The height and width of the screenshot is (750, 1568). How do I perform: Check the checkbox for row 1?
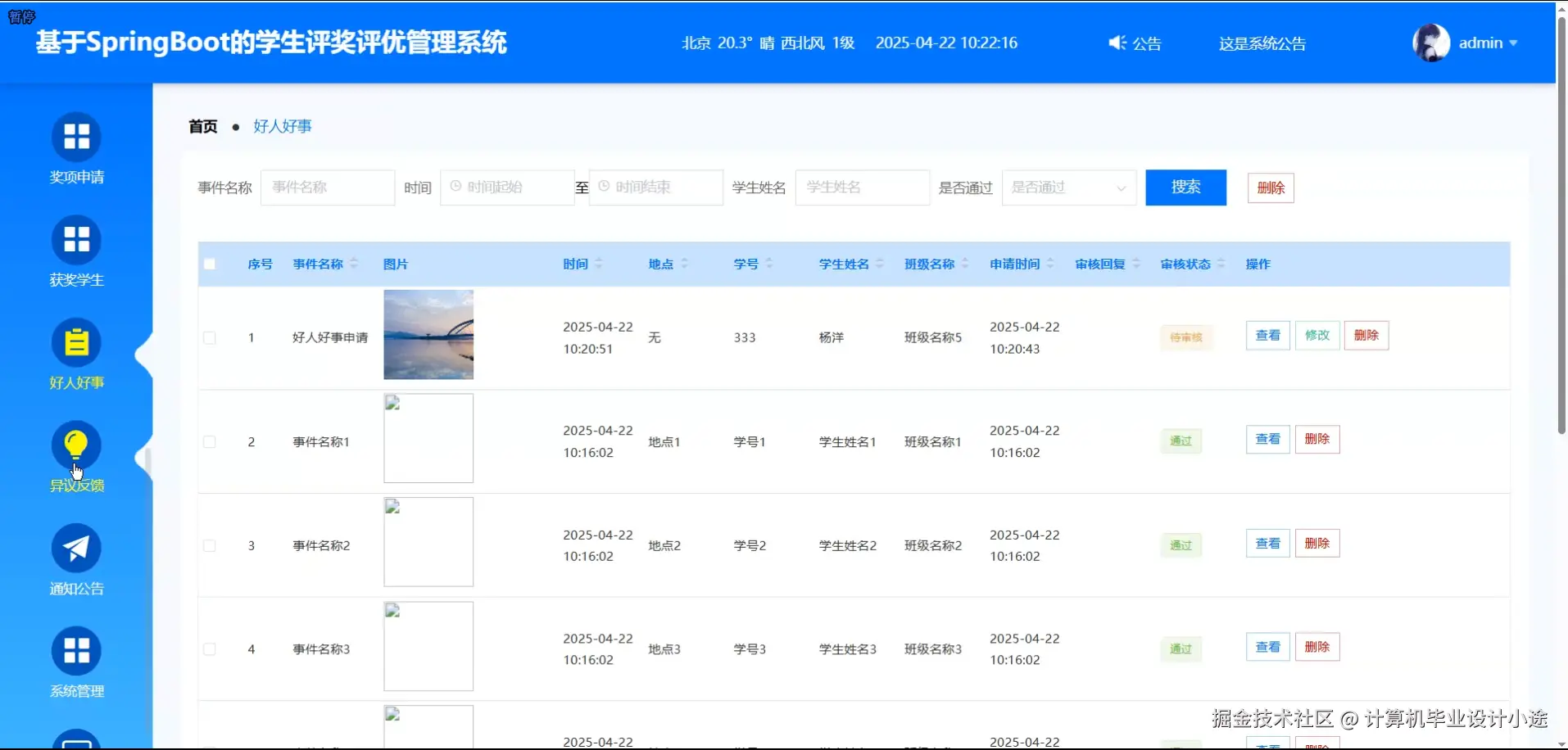tap(210, 337)
